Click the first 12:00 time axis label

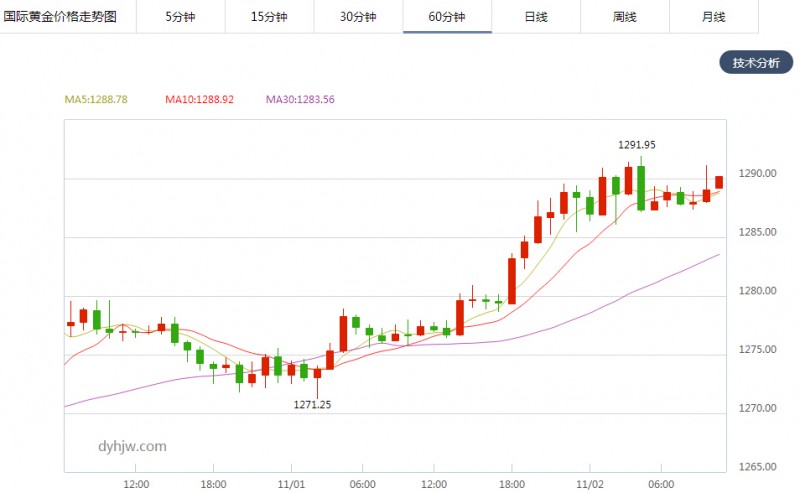136,484
